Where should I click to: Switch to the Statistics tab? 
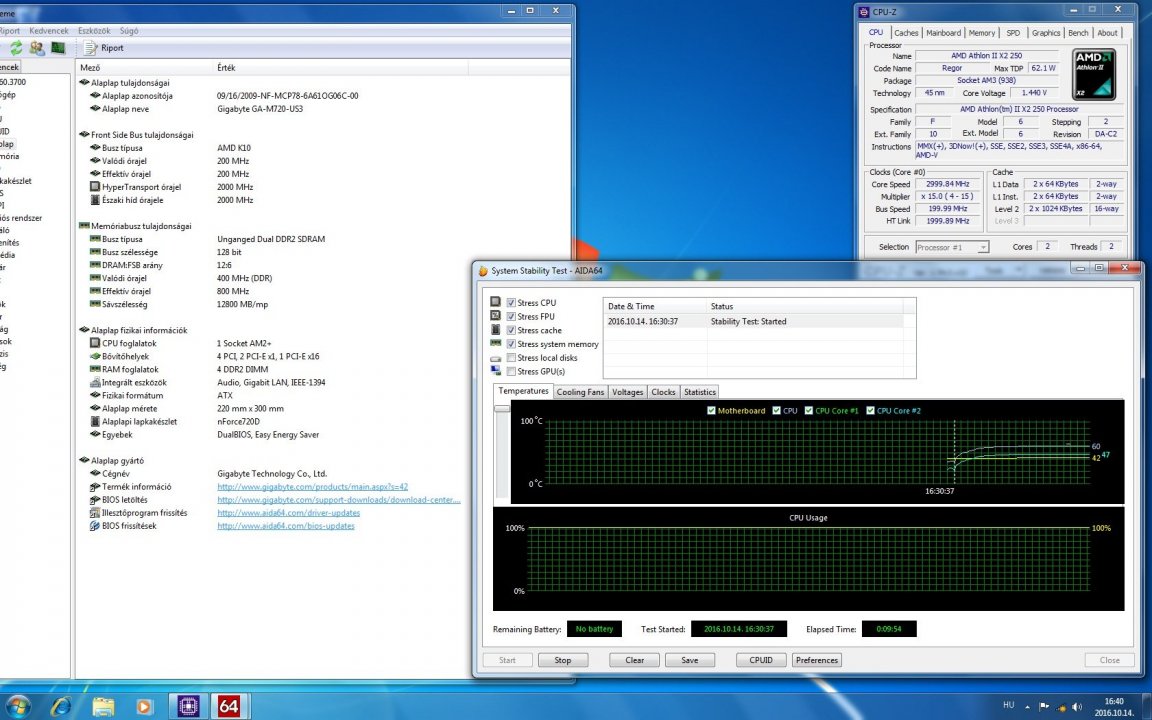[699, 392]
